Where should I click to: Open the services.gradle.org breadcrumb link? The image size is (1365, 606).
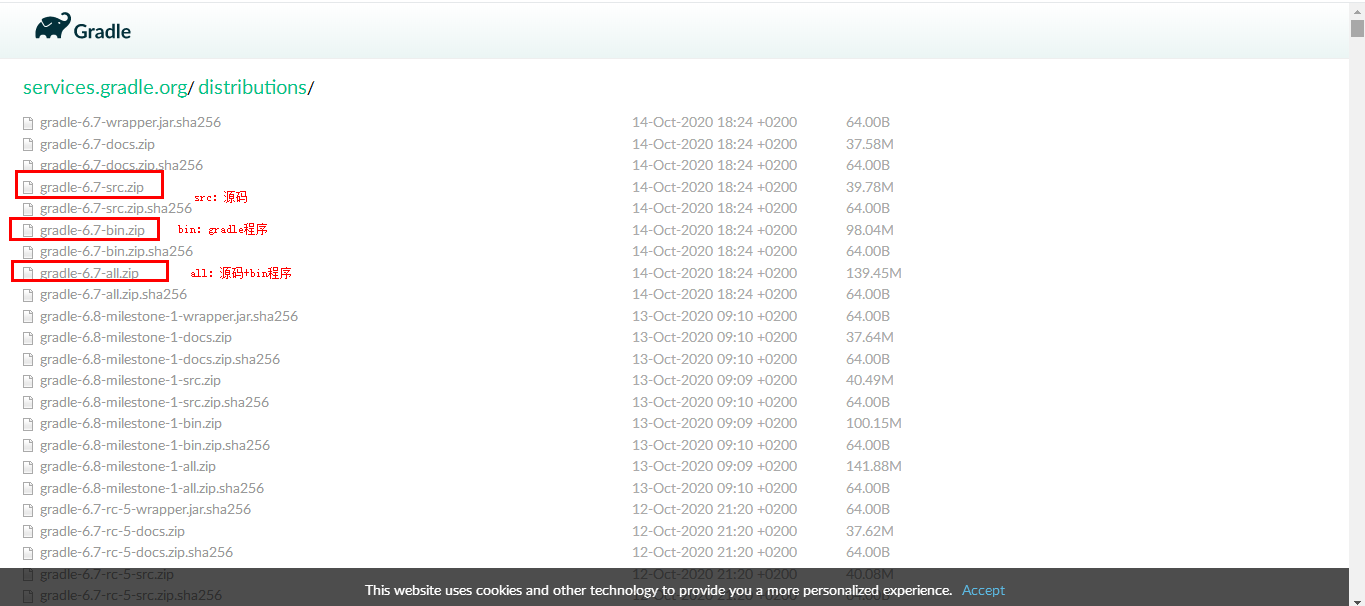(x=105, y=87)
